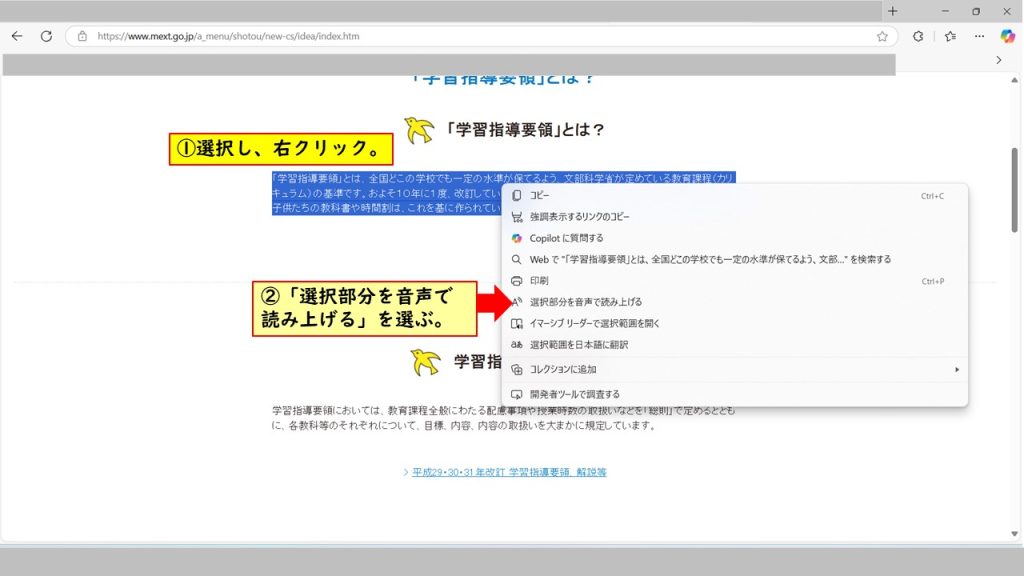This screenshot has width=1024, height=576.
Task: Open a new tab with plus button
Action: click(893, 11)
